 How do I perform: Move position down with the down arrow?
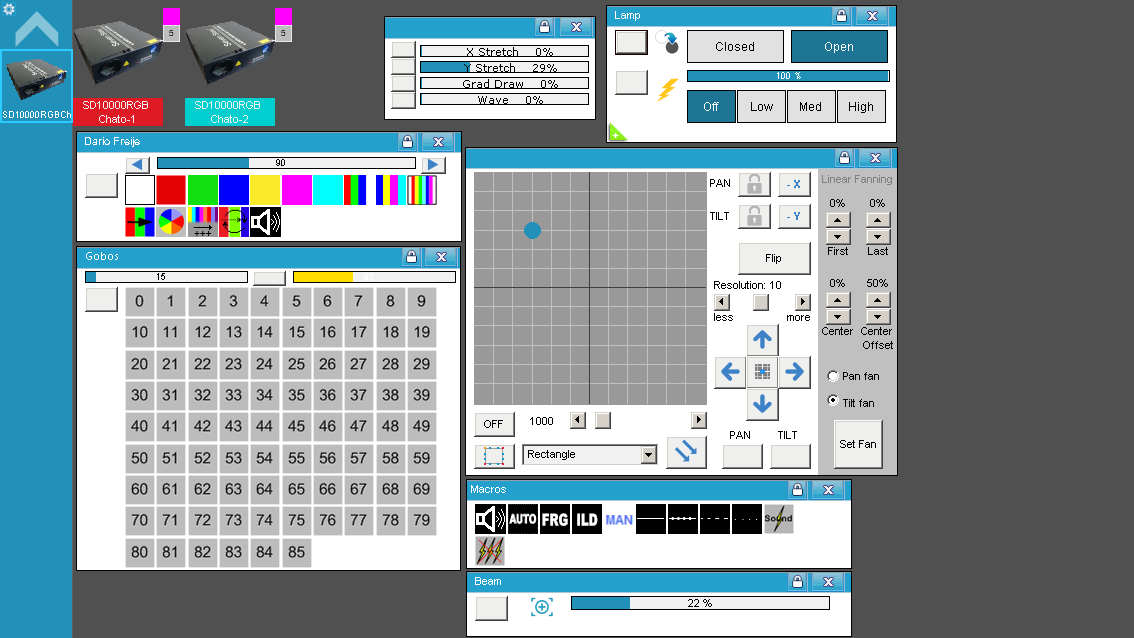762,404
